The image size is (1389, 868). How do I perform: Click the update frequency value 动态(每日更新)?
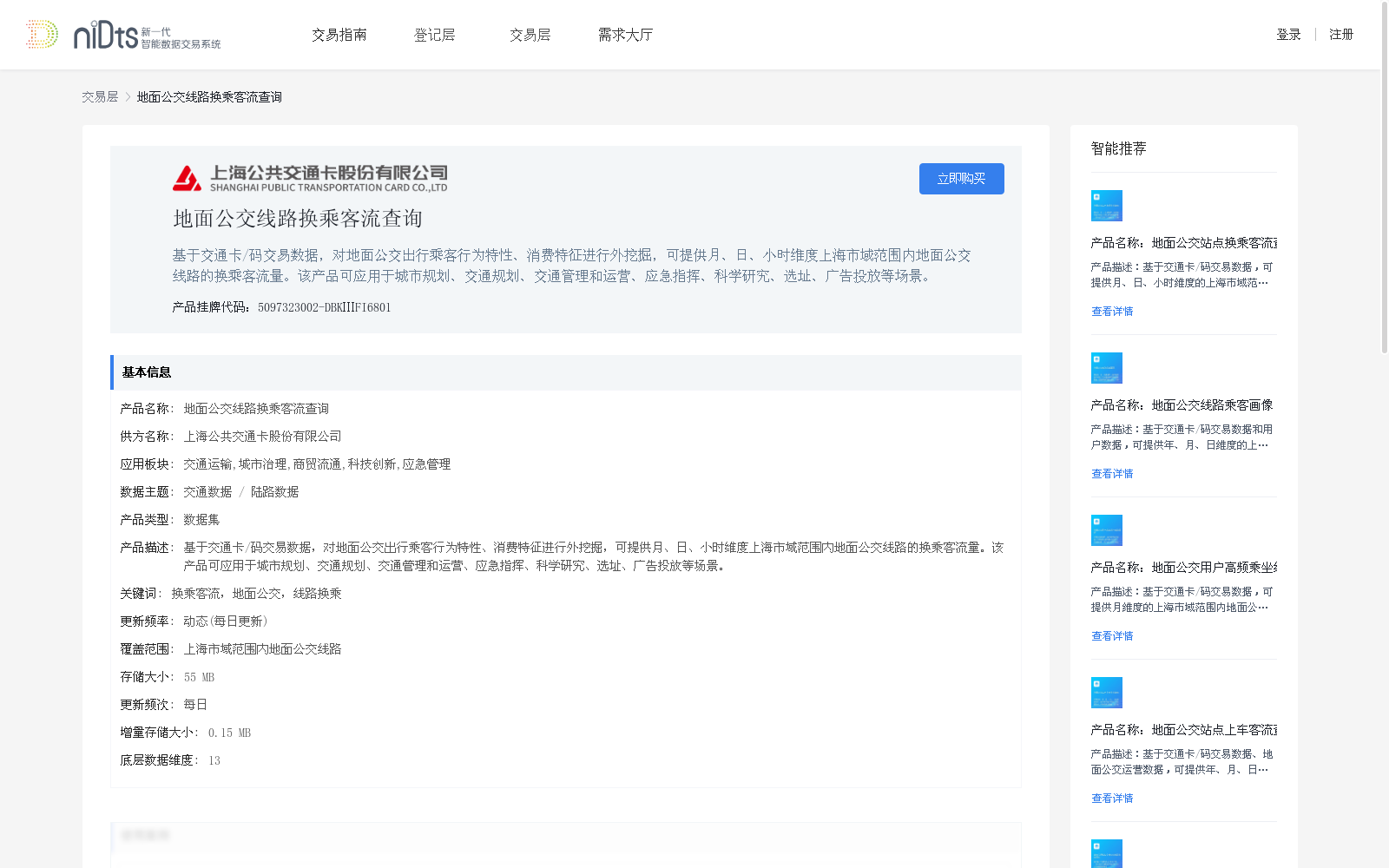pos(226,621)
